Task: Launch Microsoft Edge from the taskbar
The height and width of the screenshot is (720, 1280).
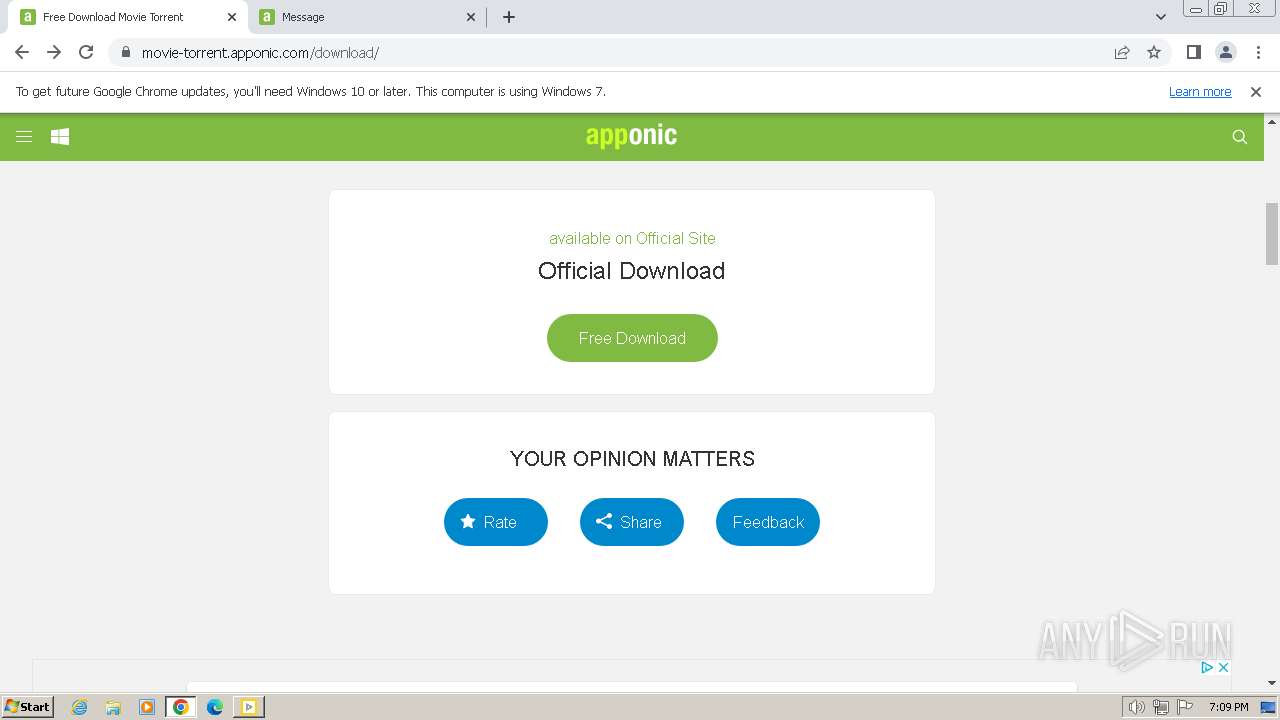Action: [215, 707]
